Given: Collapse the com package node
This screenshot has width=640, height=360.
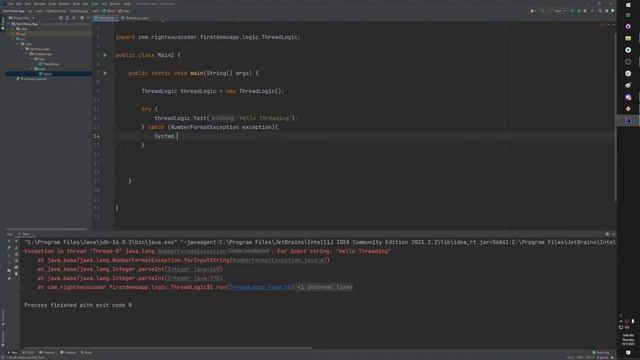Looking at the screenshot, I should pyautogui.click(x=17, y=44).
